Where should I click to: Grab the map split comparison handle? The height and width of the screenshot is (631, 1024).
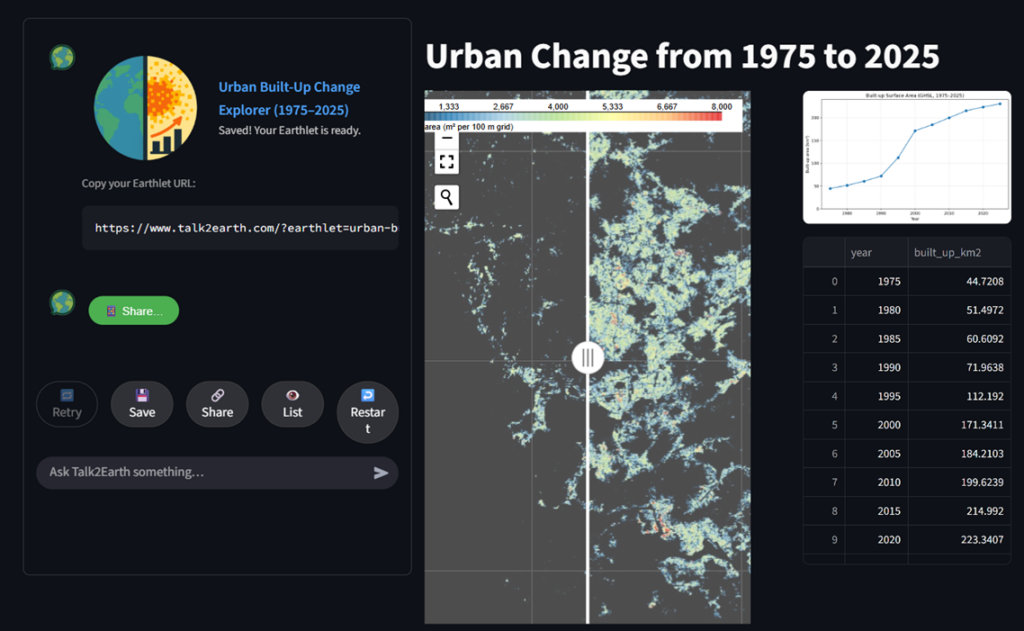[587, 357]
